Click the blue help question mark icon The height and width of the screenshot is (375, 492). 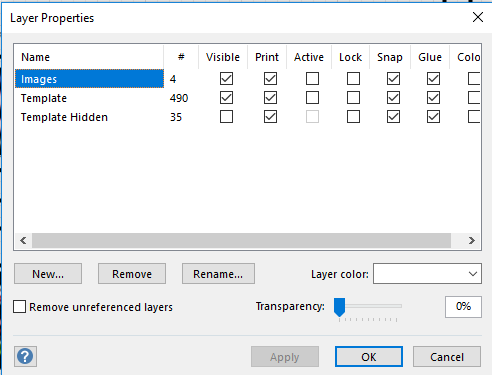(x=25, y=356)
